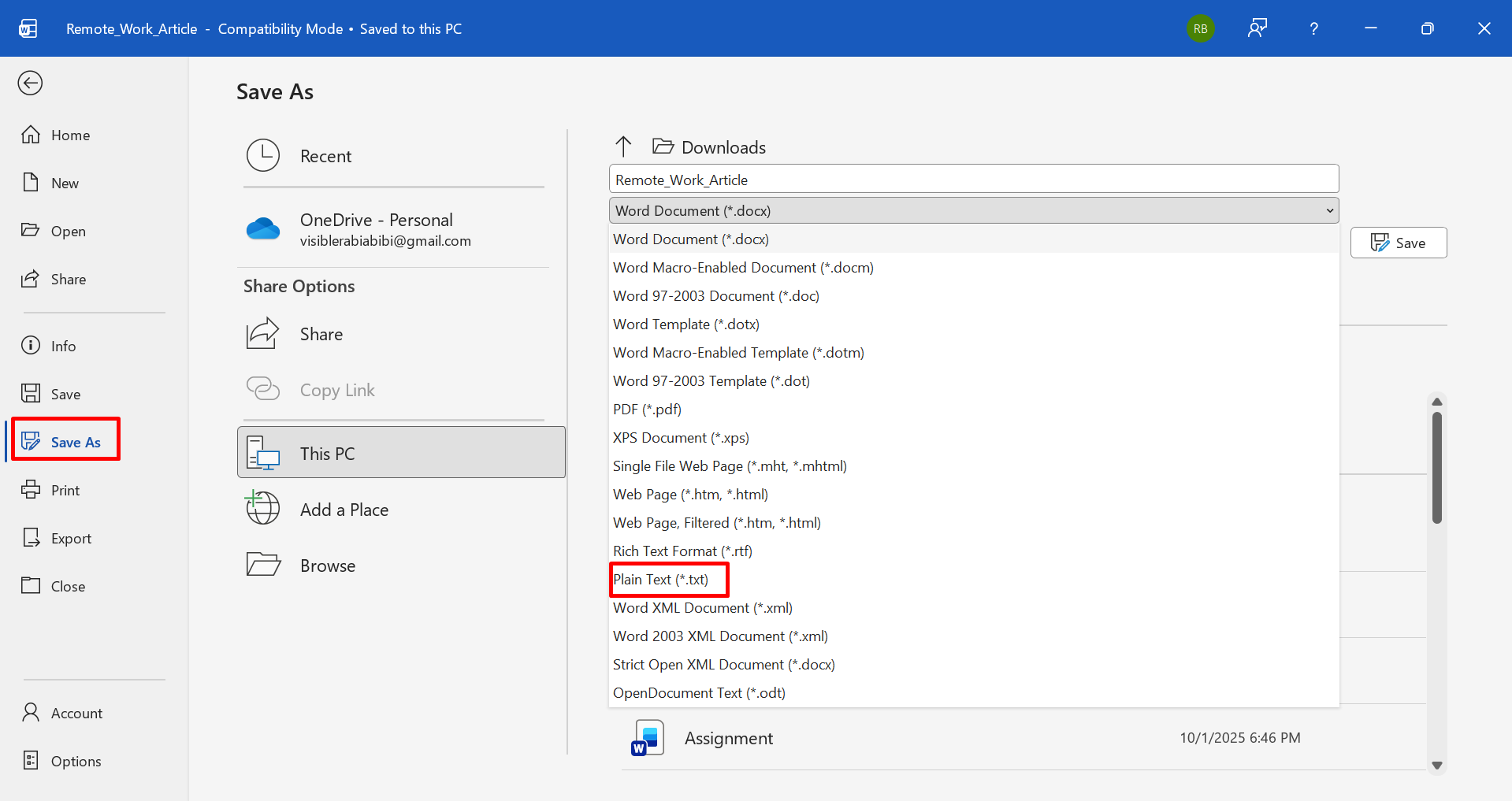Pick Word Template (*.dotx) format

click(x=974, y=324)
